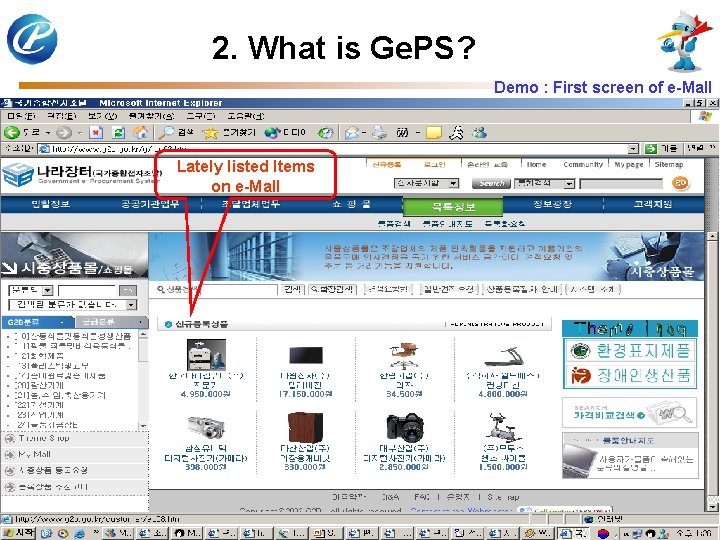Viewport: 720px width, 540px height.
Task: Click the 물품안내지도 guide banner
Action: 630,456
